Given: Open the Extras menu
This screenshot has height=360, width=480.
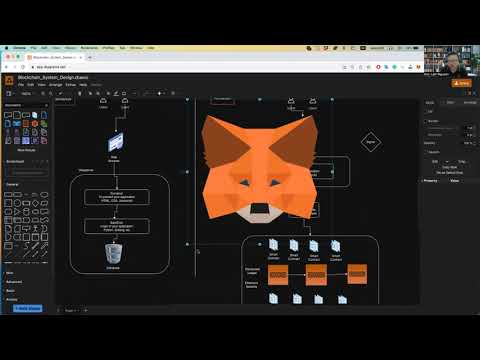Looking at the screenshot, I should pyautogui.click(x=71, y=85).
